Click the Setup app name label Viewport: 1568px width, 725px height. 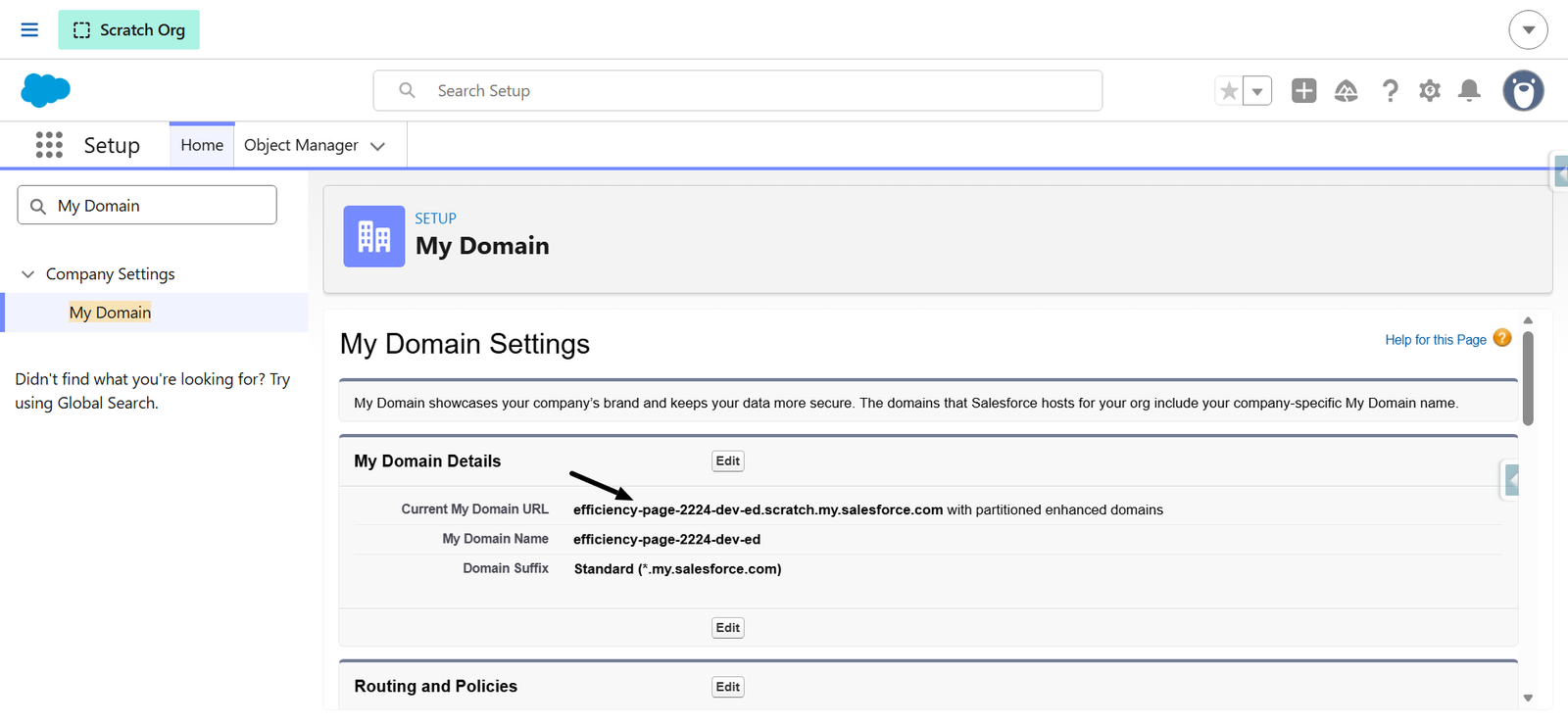click(112, 145)
